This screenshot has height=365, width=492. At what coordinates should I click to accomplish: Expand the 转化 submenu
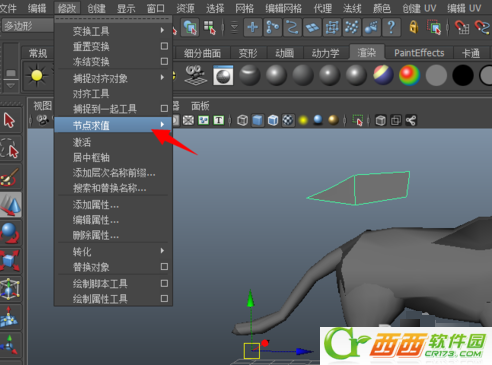113,251
